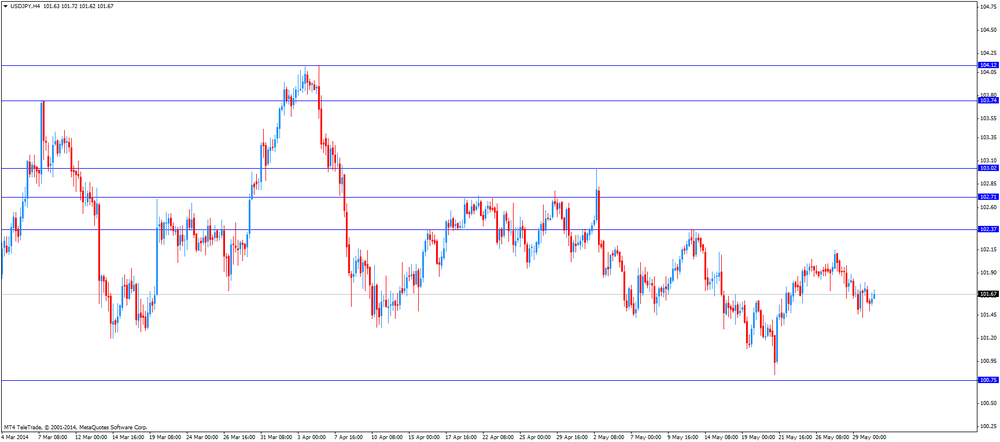Click the 101.45 price axis value

coord(989,314)
